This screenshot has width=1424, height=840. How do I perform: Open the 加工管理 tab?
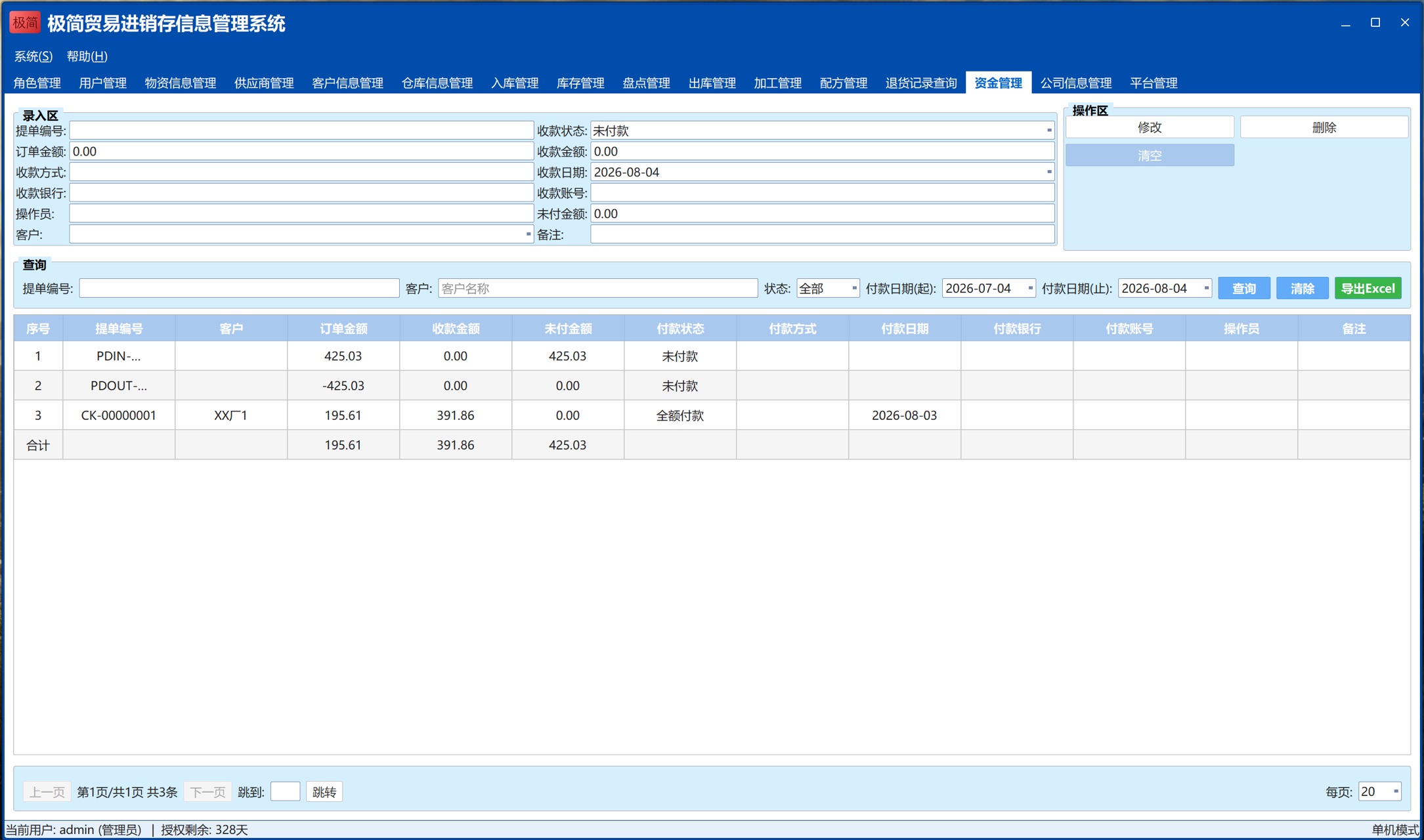pyautogui.click(x=777, y=83)
